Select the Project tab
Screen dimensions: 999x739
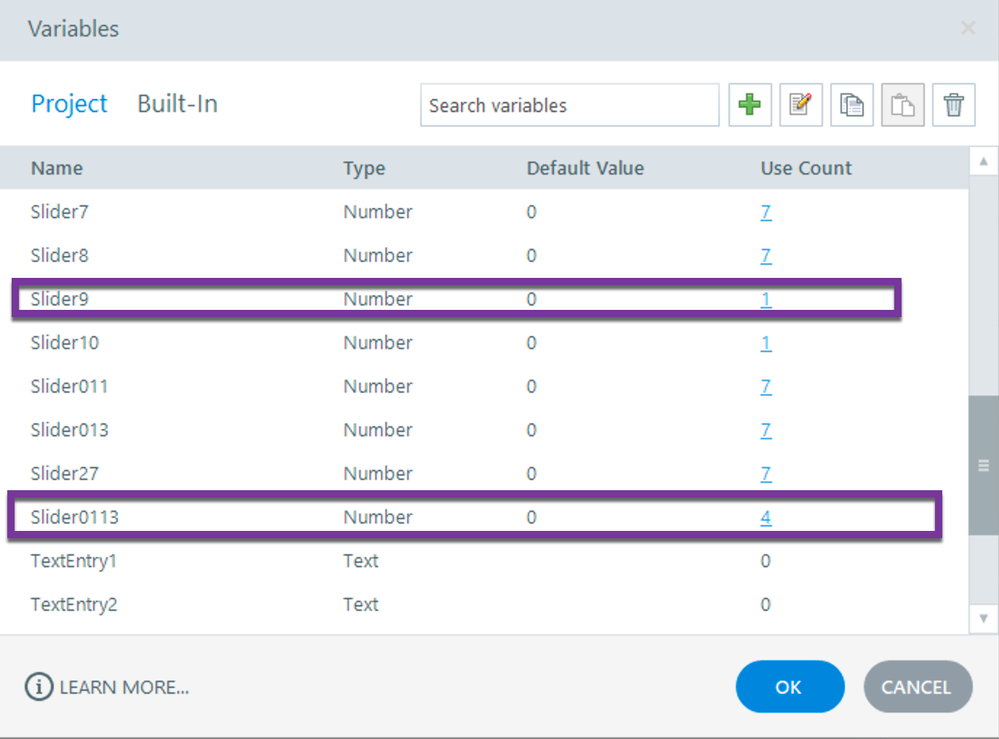coord(69,104)
